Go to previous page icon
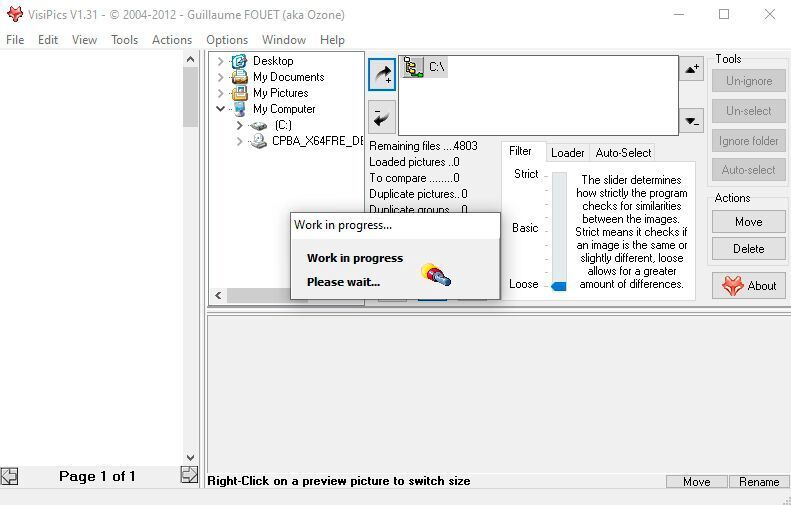 point(9,476)
